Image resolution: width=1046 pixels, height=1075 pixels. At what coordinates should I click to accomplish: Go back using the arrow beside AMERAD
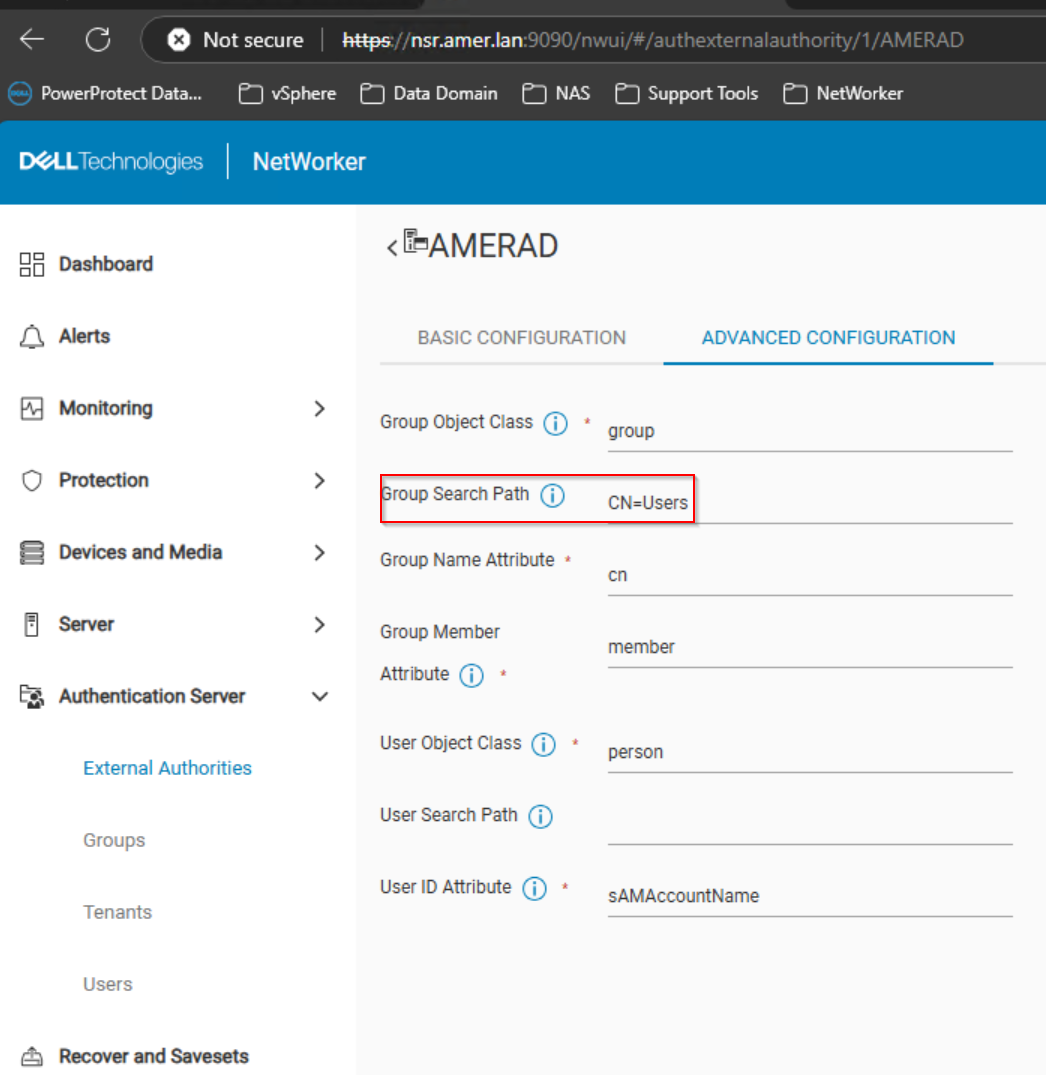pyautogui.click(x=391, y=246)
